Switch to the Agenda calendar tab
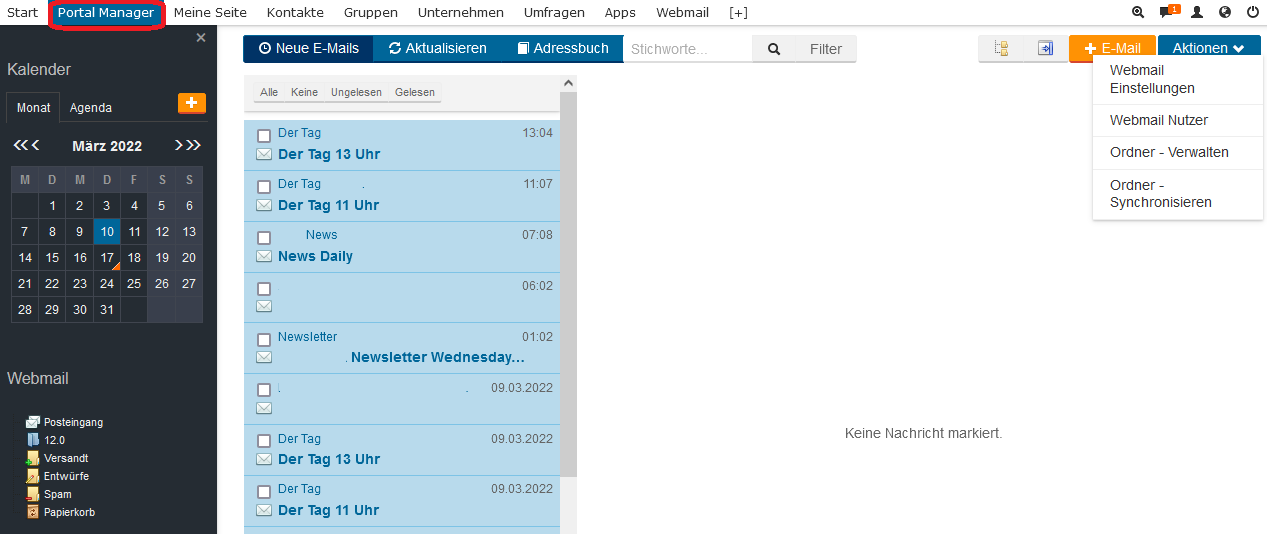 tap(91, 108)
